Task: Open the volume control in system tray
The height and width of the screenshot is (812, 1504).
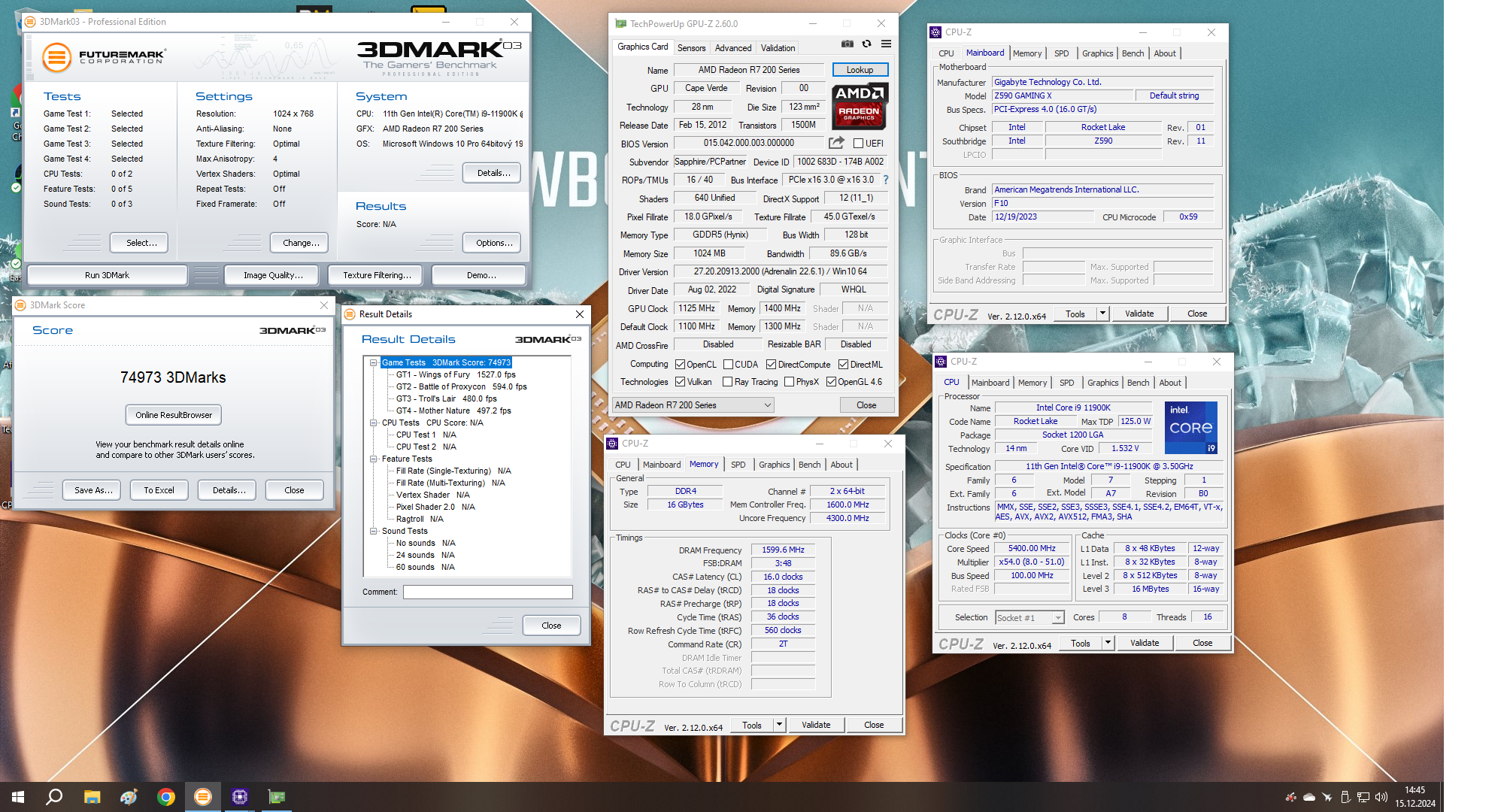Action: (1381, 797)
